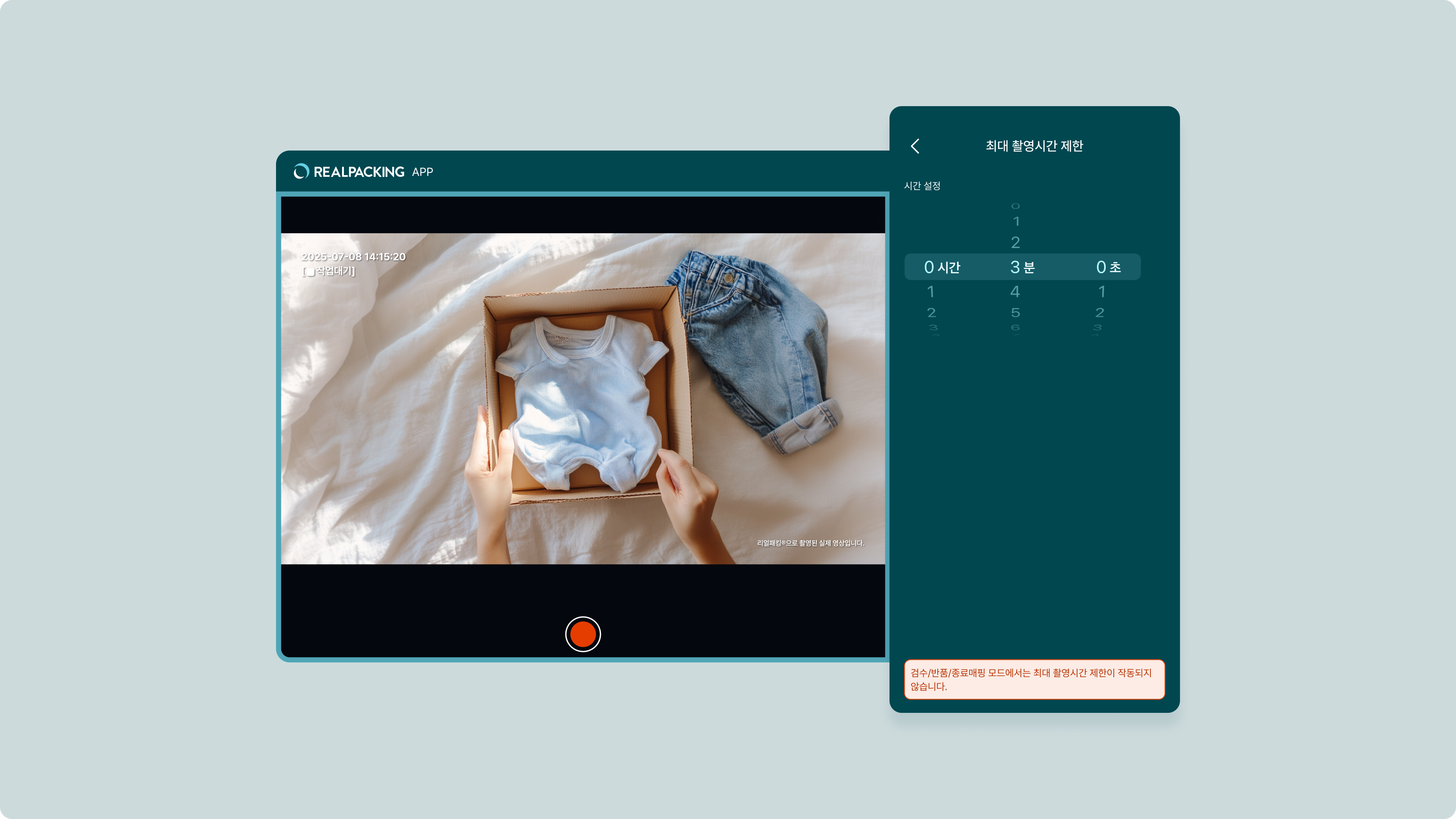Select 2 above the selected minutes

(x=1015, y=243)
